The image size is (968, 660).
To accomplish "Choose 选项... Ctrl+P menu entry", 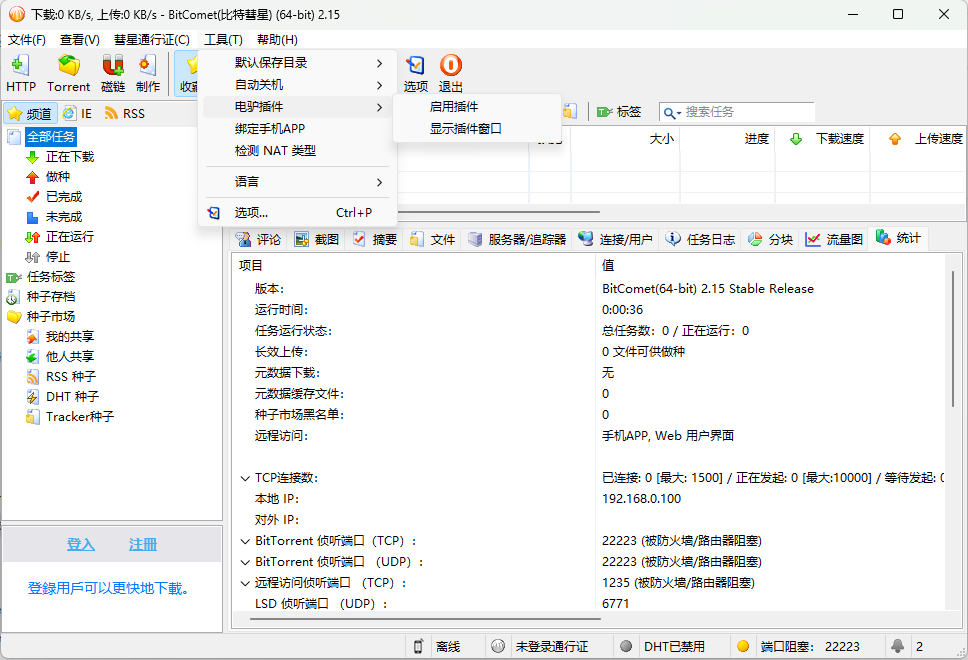I will [x=297, y=213].
